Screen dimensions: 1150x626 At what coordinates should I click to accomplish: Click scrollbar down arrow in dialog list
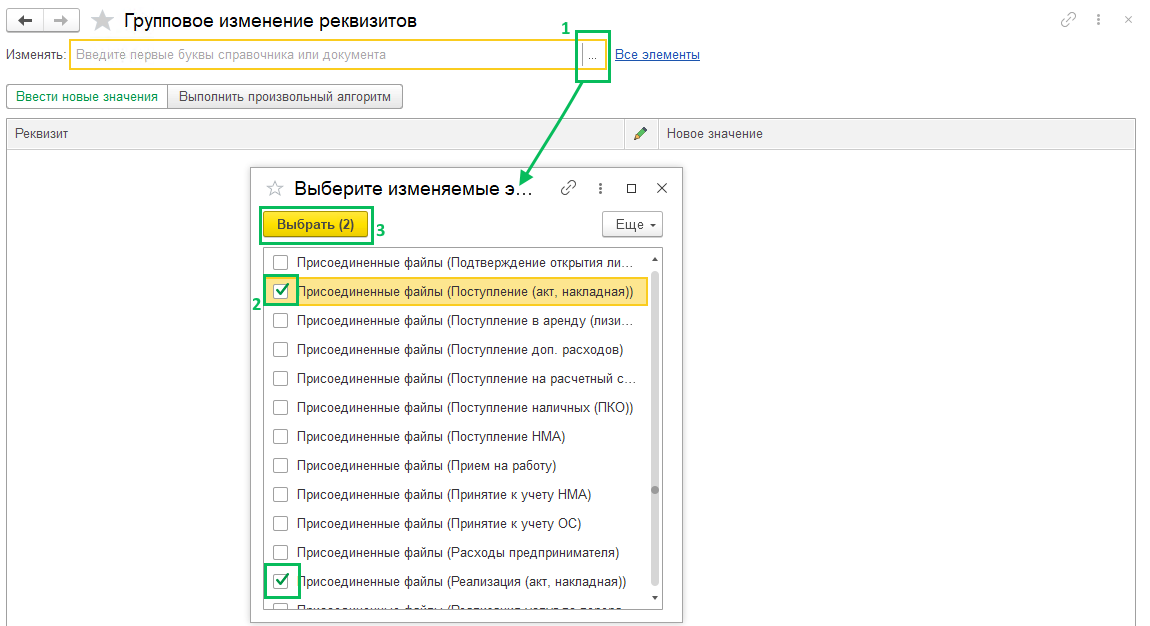click(x=655, y=599)
